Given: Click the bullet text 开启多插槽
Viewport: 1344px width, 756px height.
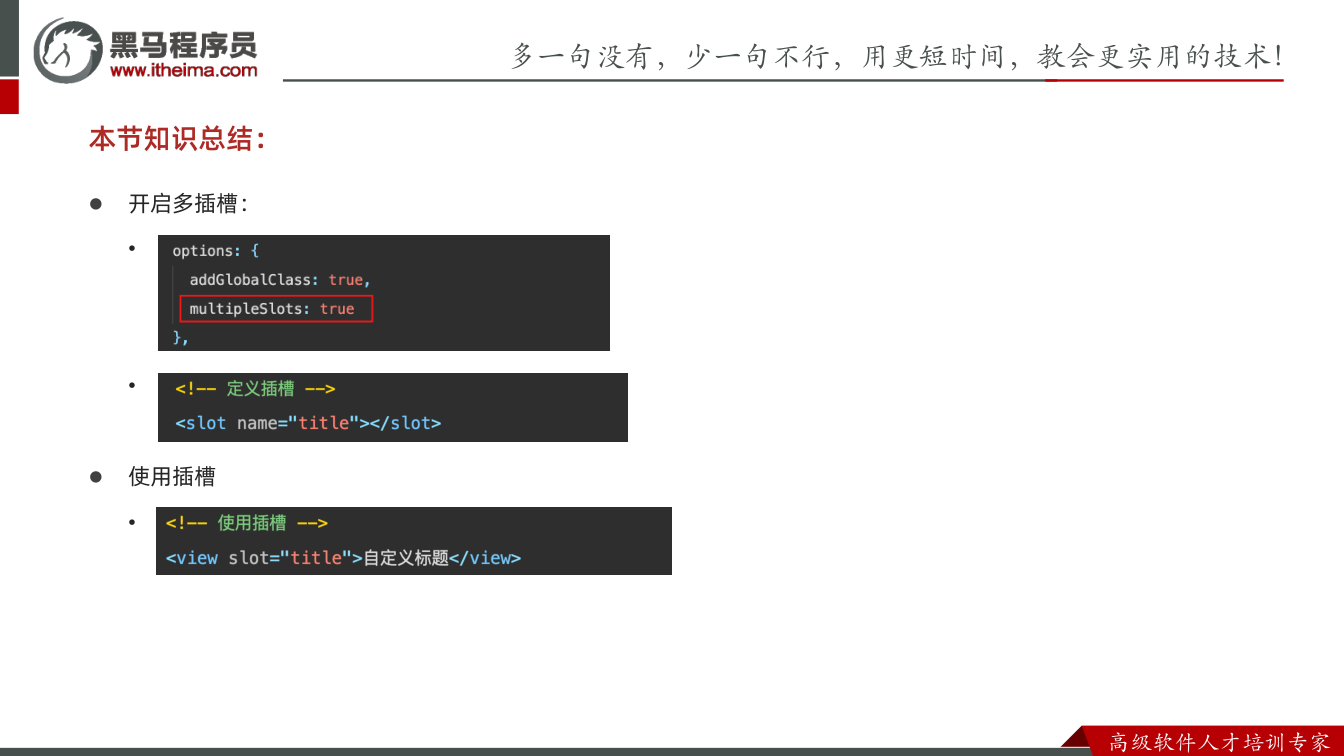Looking at the screenshot, I should tap(188, 204).
